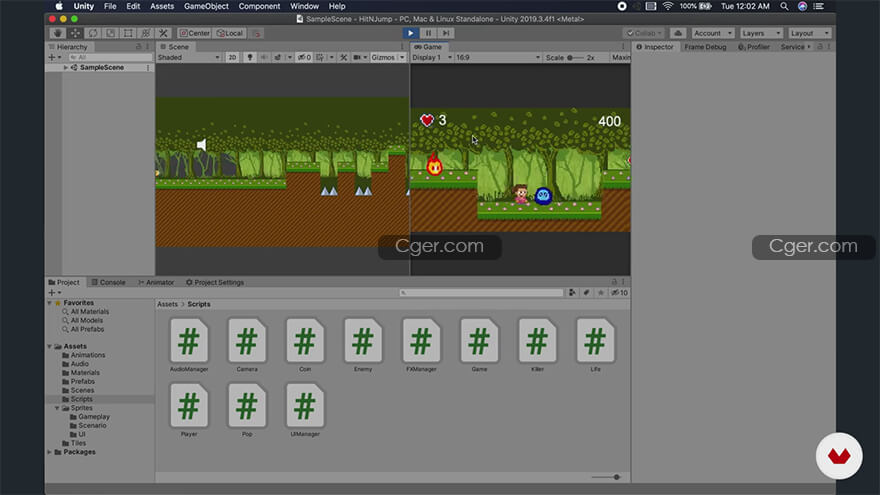The height and width of the screenshot is (495, 880).
Task: Switch to Profiler tab
Action: [754, 47]
